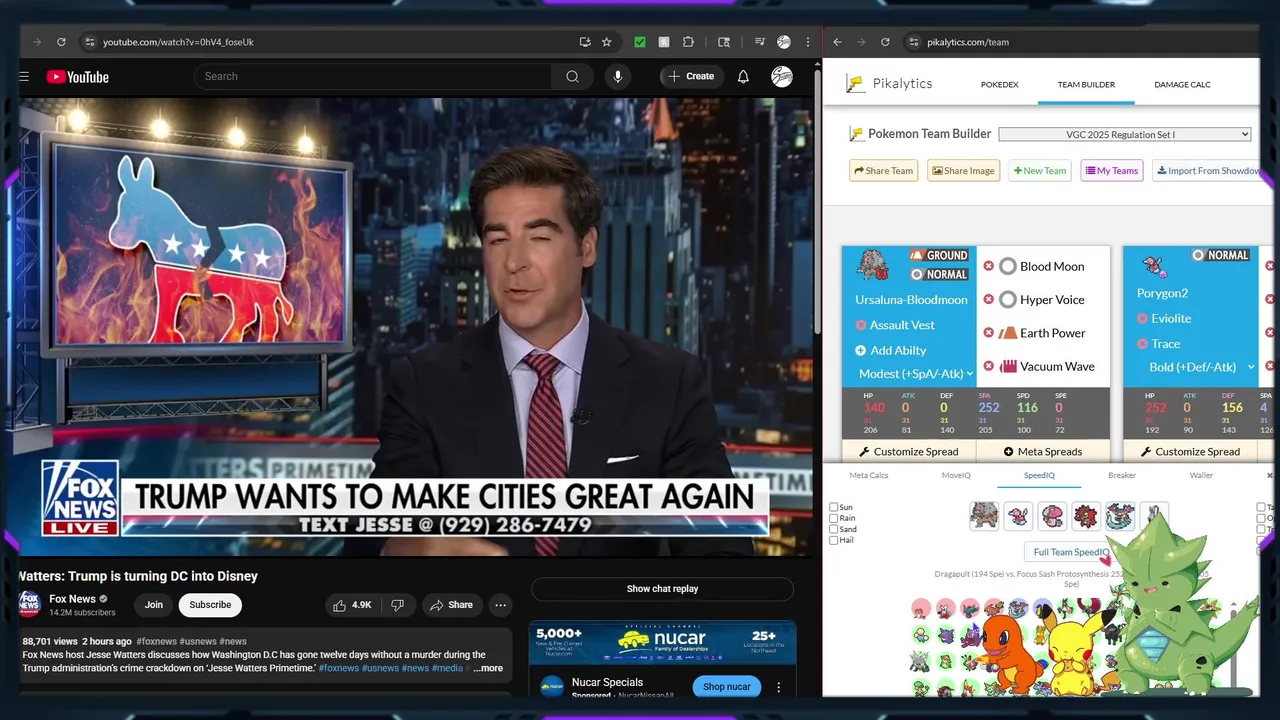Remove Earth Power move with its X

(989, 333)
